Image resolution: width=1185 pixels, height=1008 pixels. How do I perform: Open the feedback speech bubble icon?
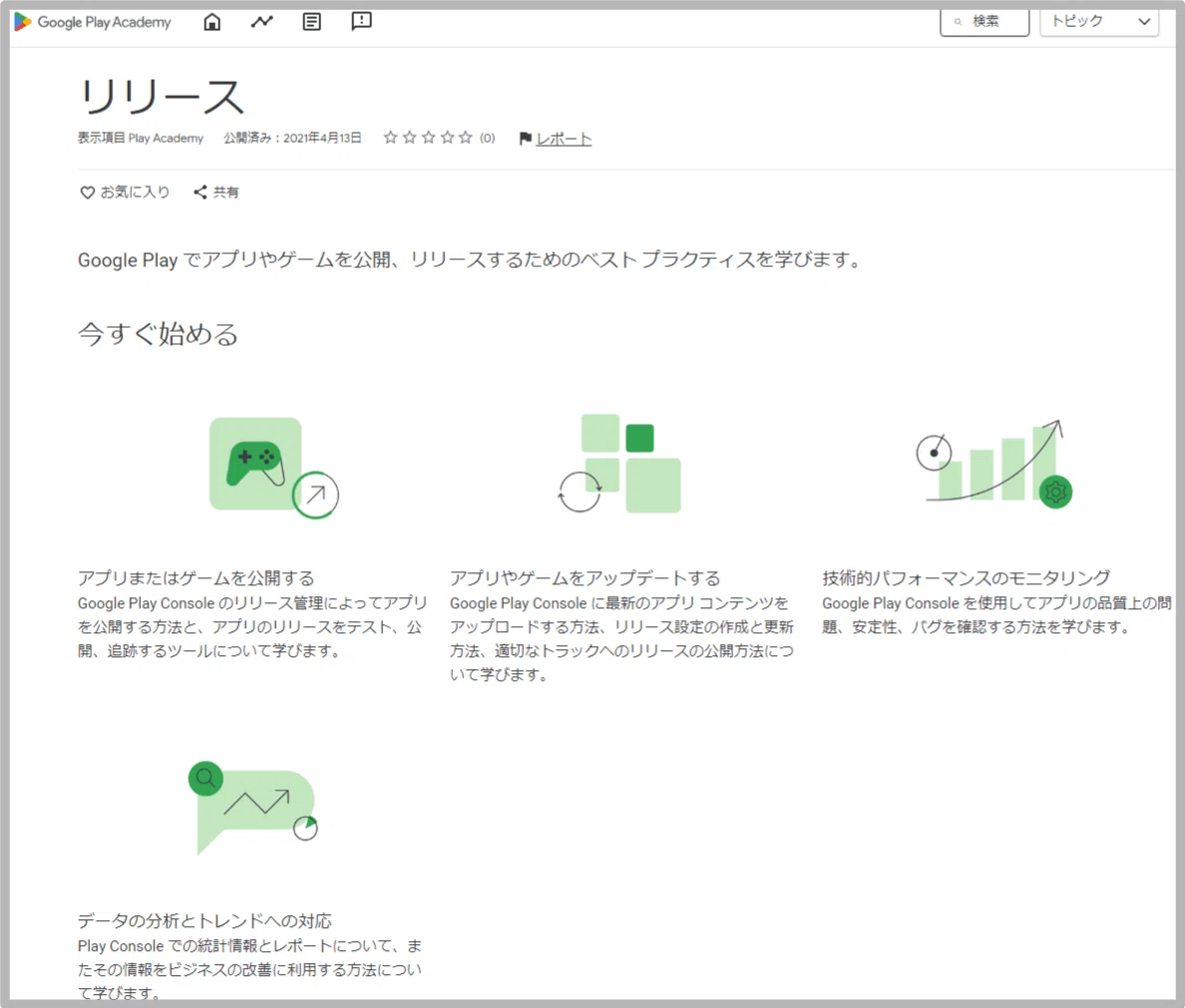tap(361, 21)
